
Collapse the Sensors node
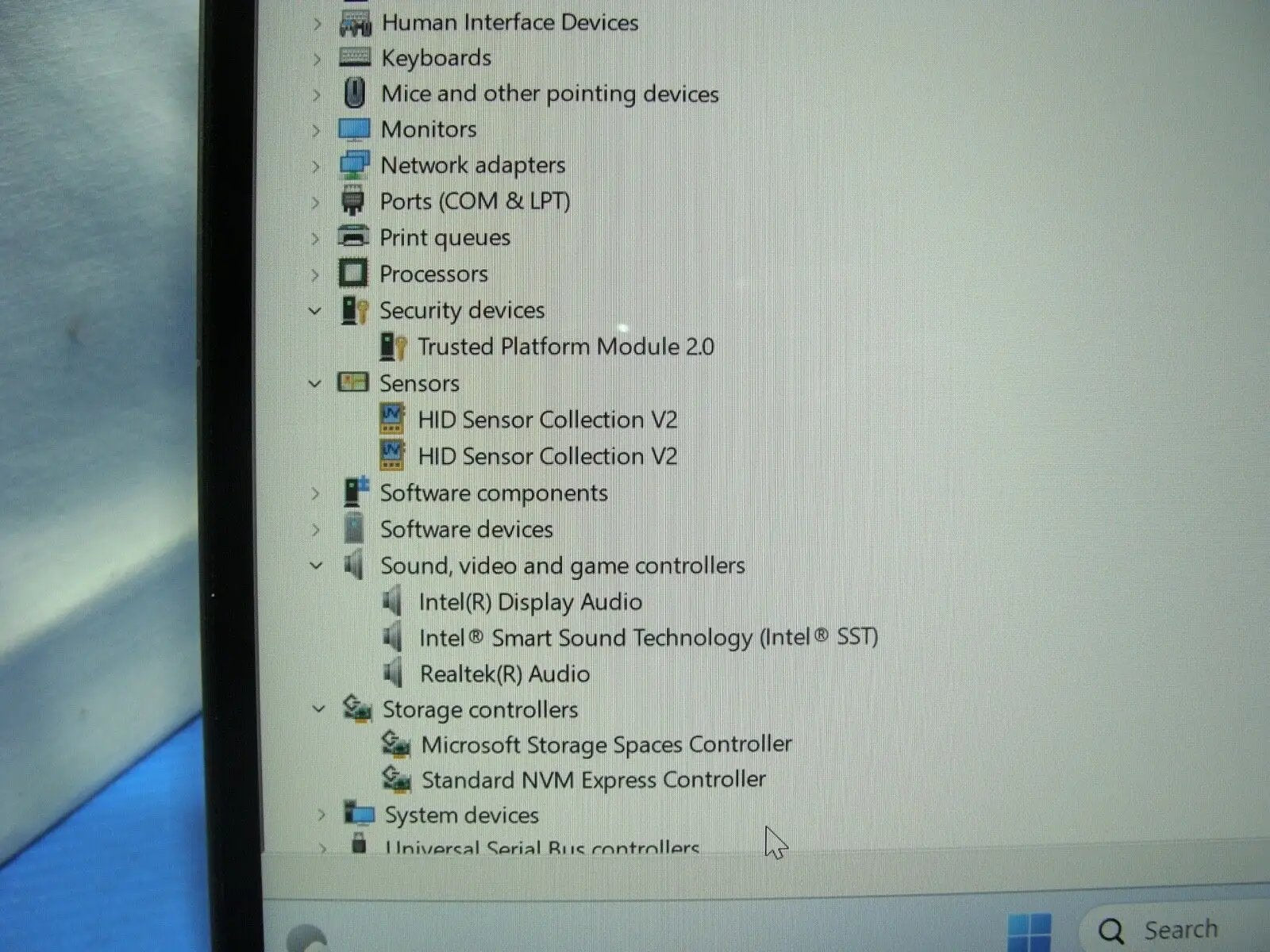[x=315, y=384]
